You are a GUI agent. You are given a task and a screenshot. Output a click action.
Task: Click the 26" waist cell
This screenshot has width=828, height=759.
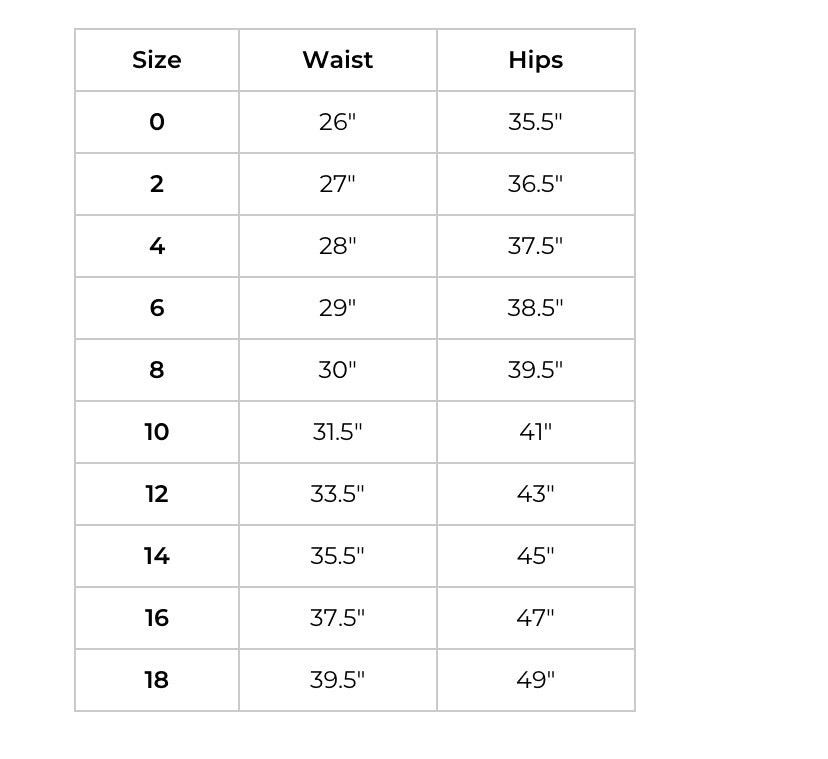click(x=337, y=122)
